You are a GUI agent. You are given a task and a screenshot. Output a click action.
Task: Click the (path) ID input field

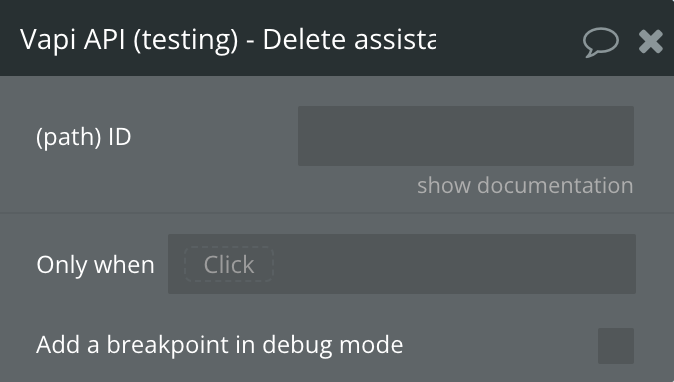(466, 136)
